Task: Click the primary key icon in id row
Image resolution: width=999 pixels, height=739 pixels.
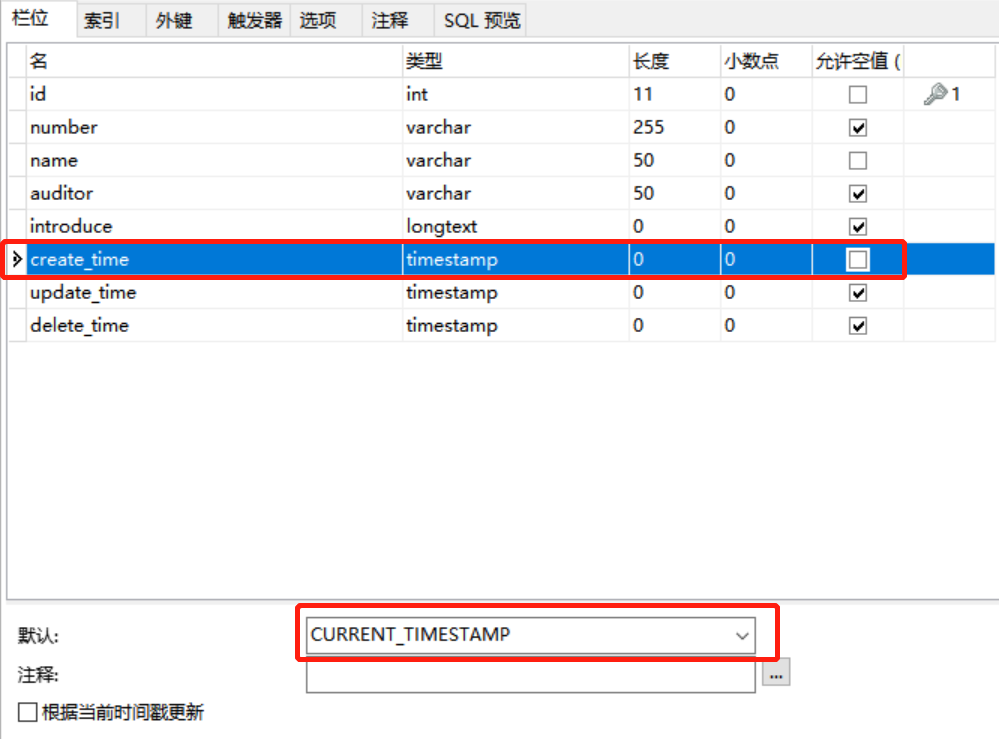Action: coord(935,94)
